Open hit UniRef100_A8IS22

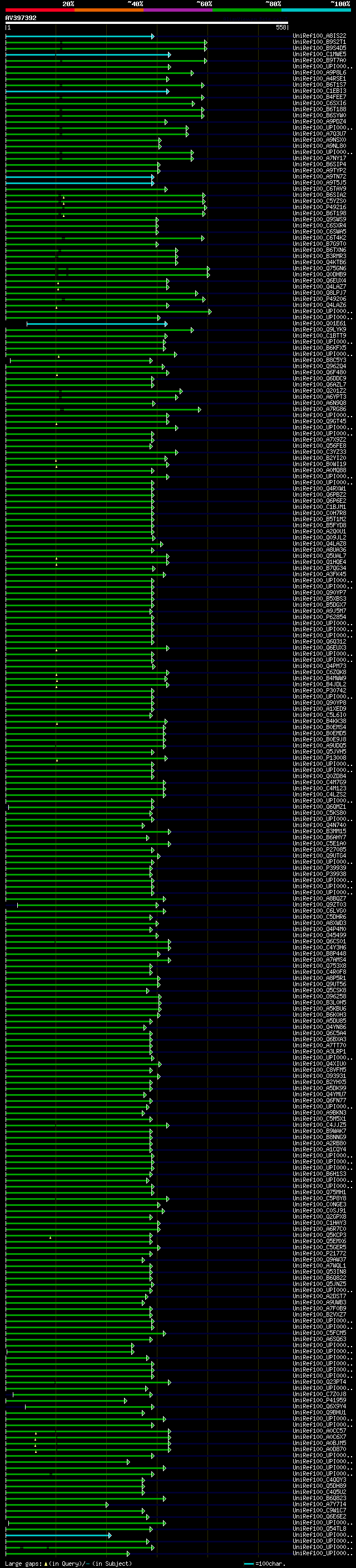pos(319,36)
